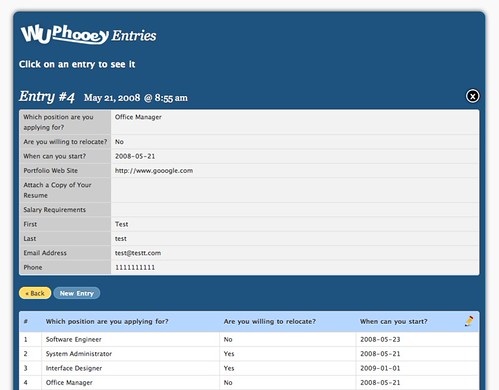Click the 'Office Manager' value in Entry #4

[x=138, y=117]
